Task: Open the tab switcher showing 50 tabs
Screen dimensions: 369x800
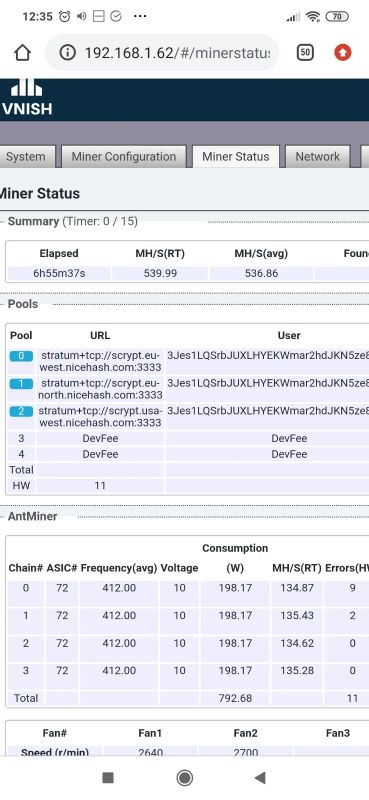Action: click(x=305, y=52)
